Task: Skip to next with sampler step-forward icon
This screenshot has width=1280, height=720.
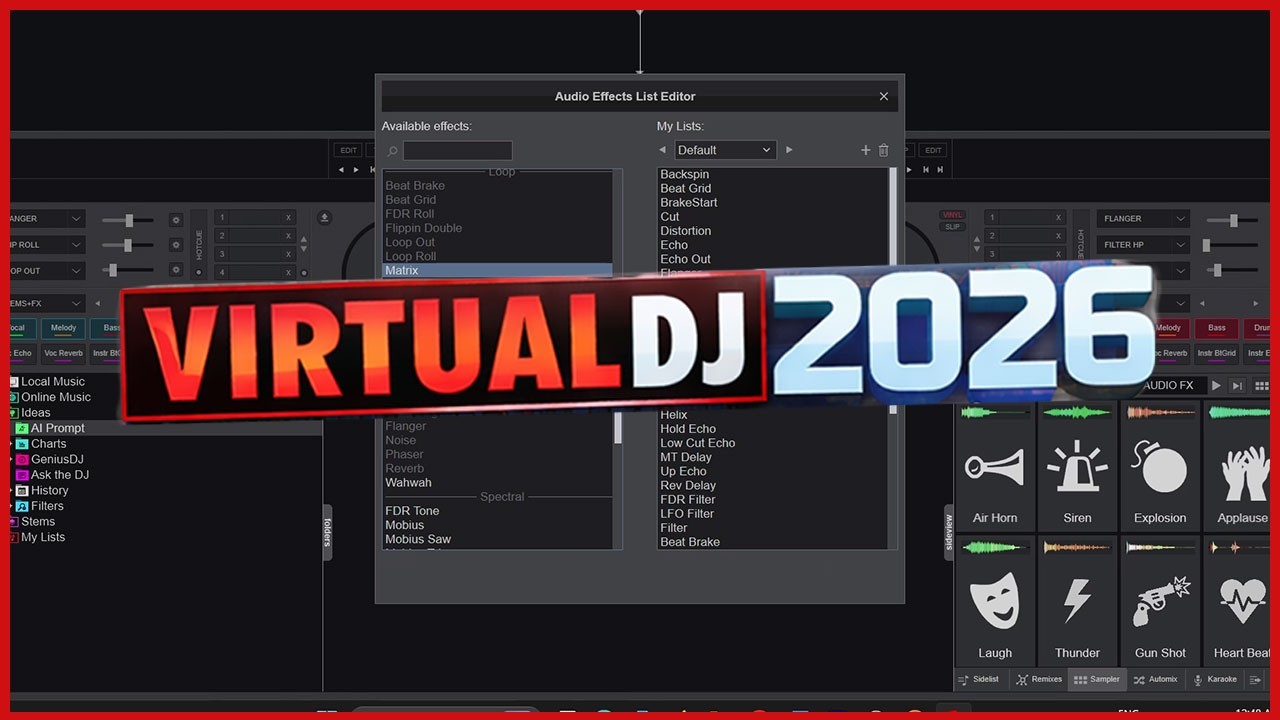Action: click(1238, 386)
